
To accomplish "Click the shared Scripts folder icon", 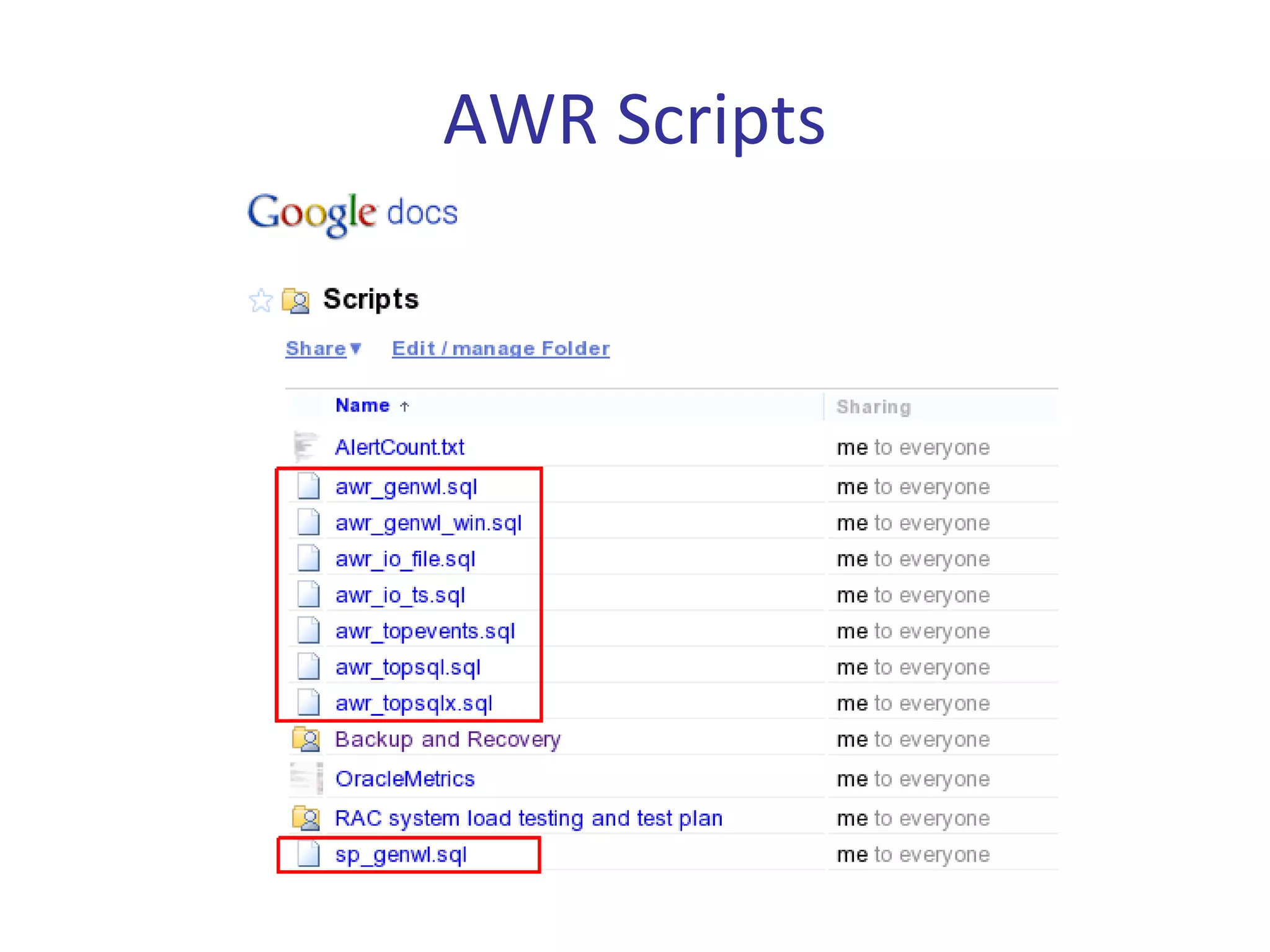I will click(296, 301).
